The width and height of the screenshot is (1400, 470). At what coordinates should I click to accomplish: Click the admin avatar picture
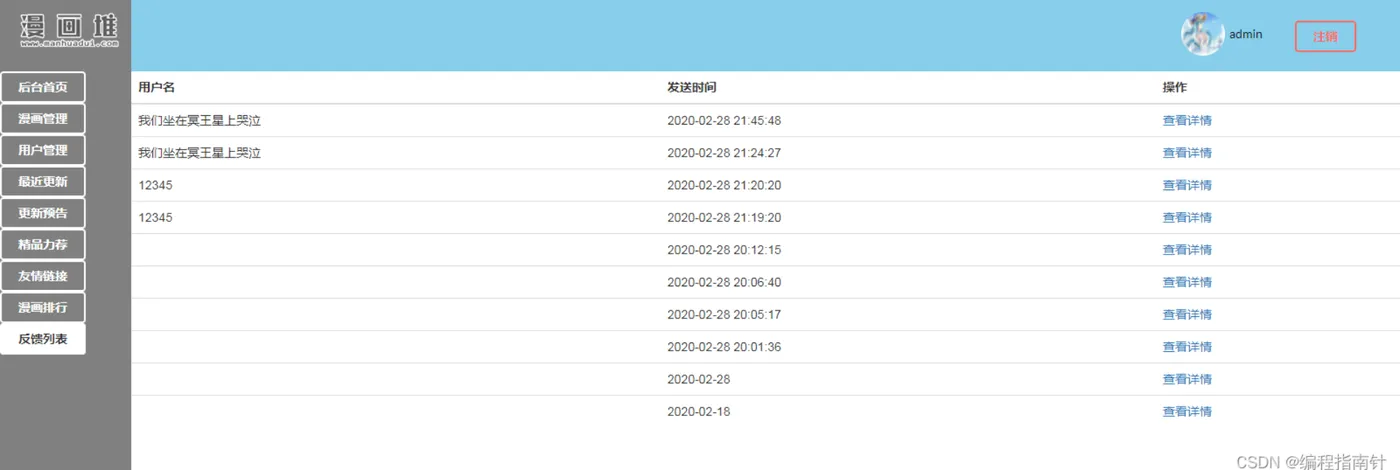coord(1202,34)
